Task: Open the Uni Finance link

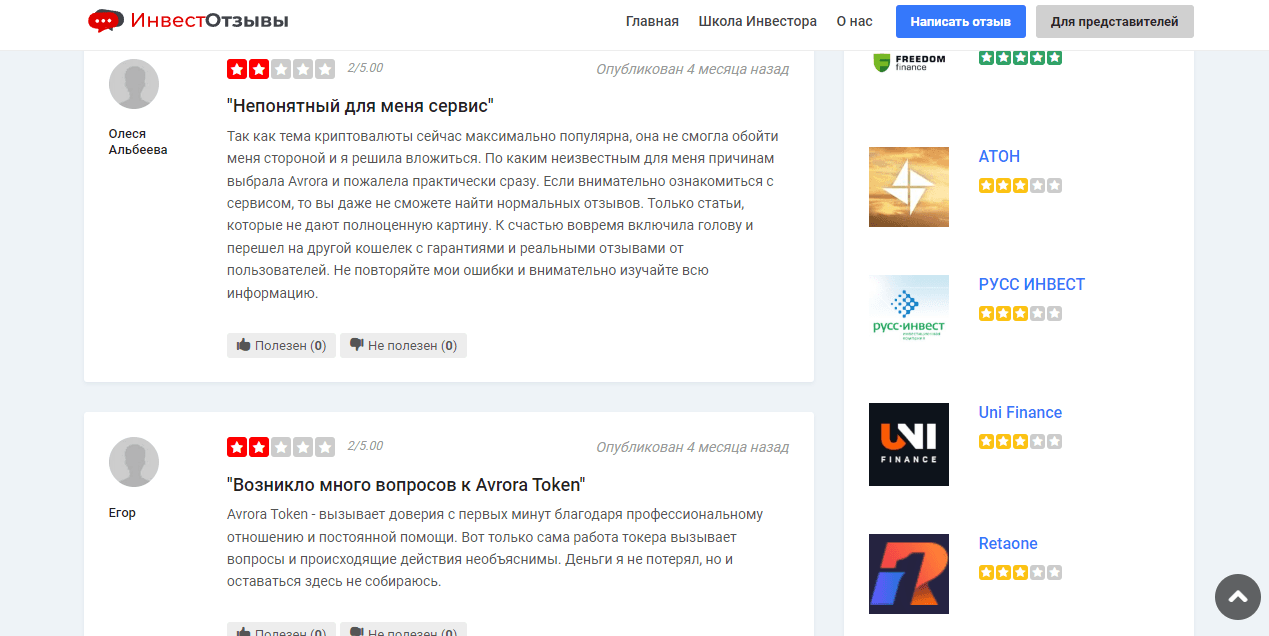Action: 1020,412
